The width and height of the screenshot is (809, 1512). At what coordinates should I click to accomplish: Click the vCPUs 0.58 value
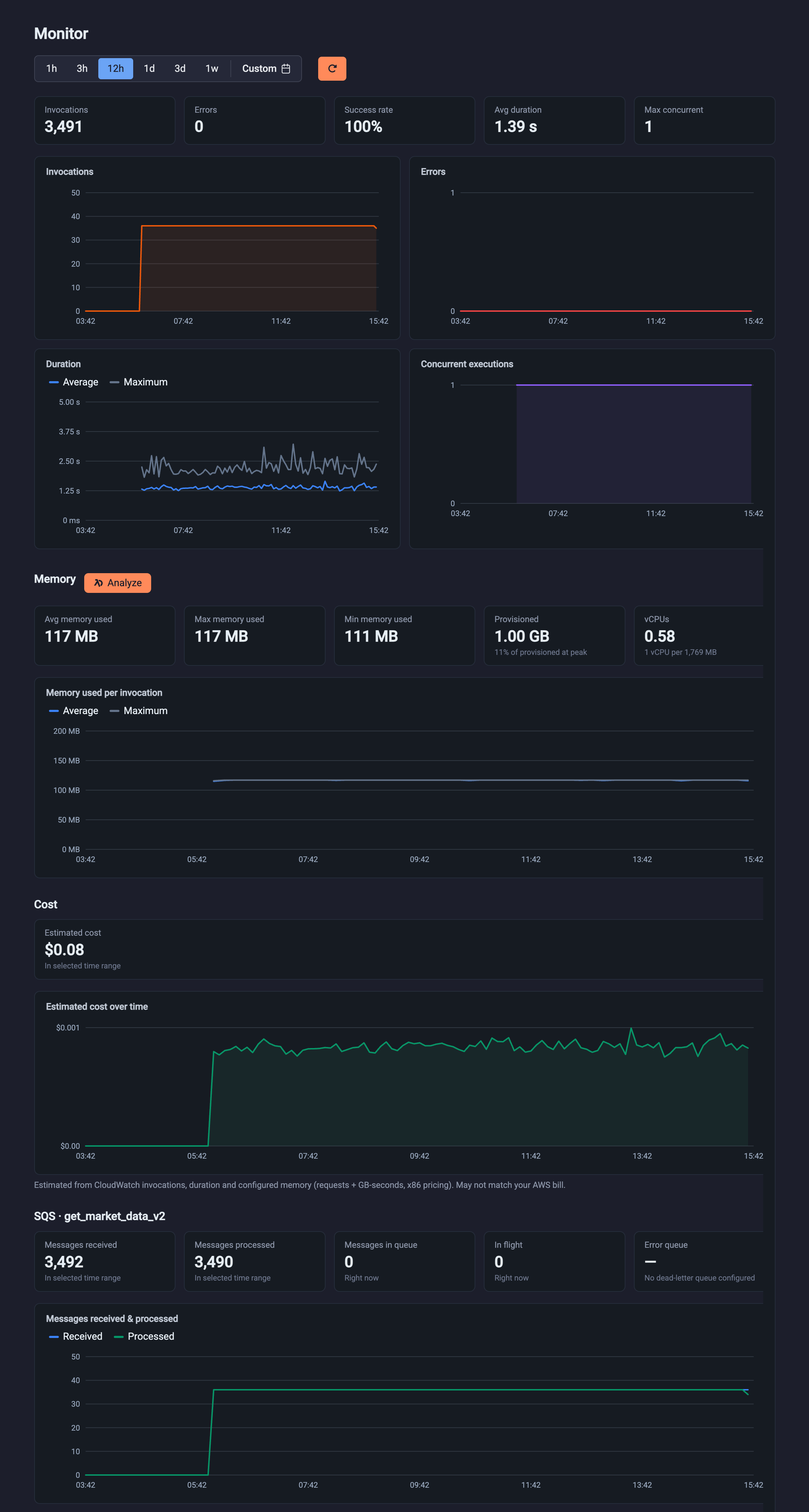click(659, 636)
